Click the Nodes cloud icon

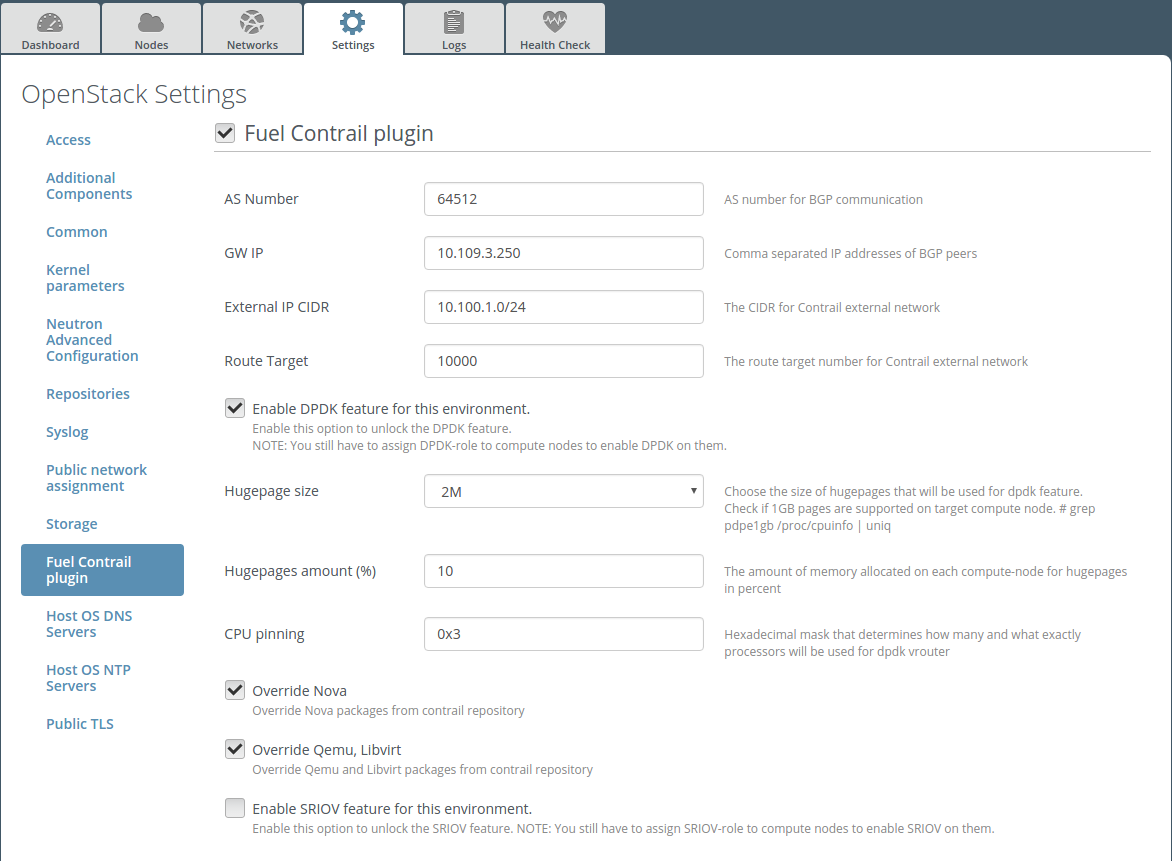(x=151, y=22)
